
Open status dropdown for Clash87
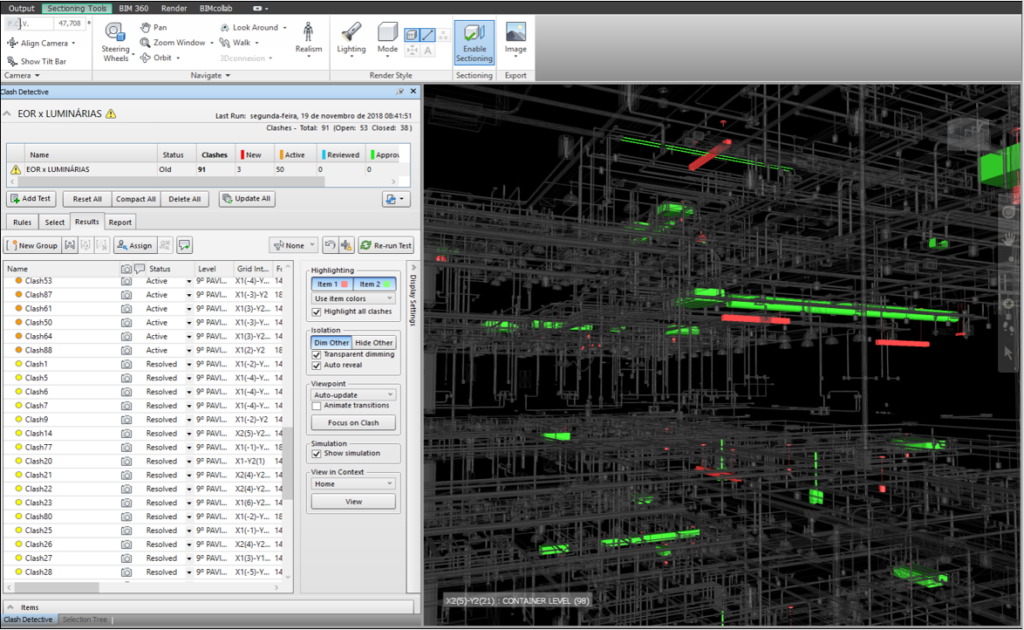[x=189, y=295]
